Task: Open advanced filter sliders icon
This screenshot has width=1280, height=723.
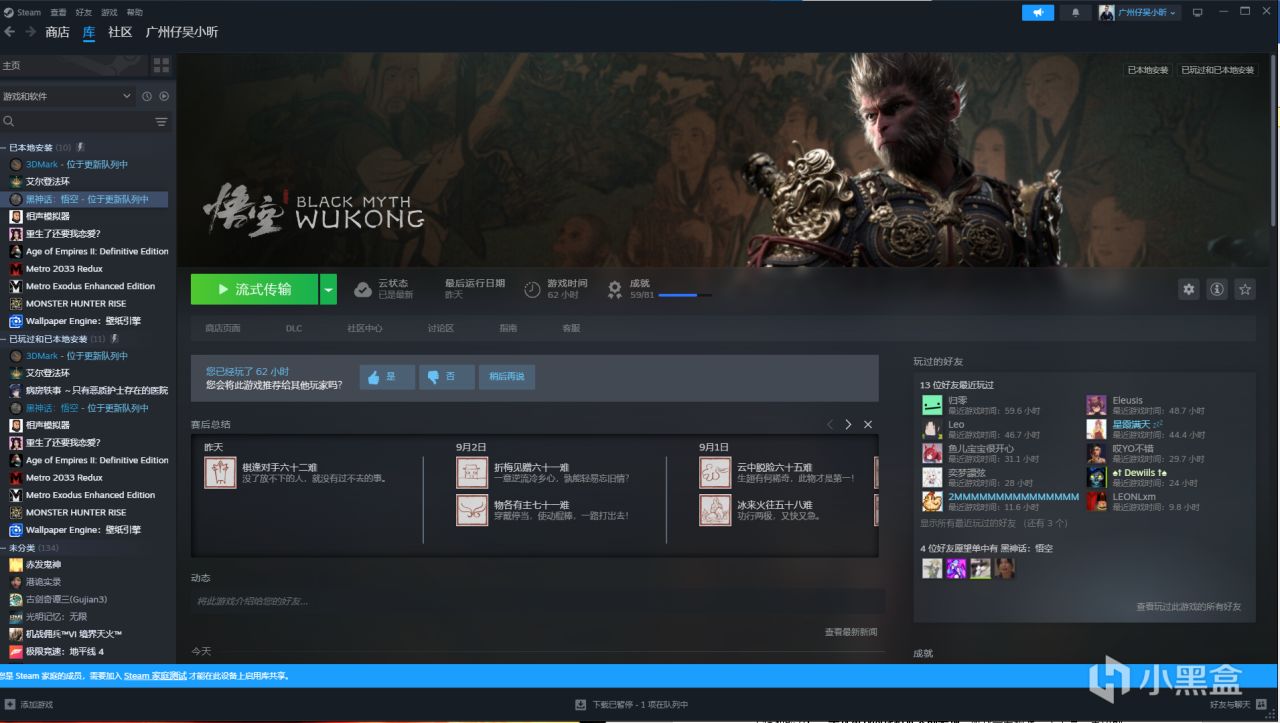Action: [161, 121]
